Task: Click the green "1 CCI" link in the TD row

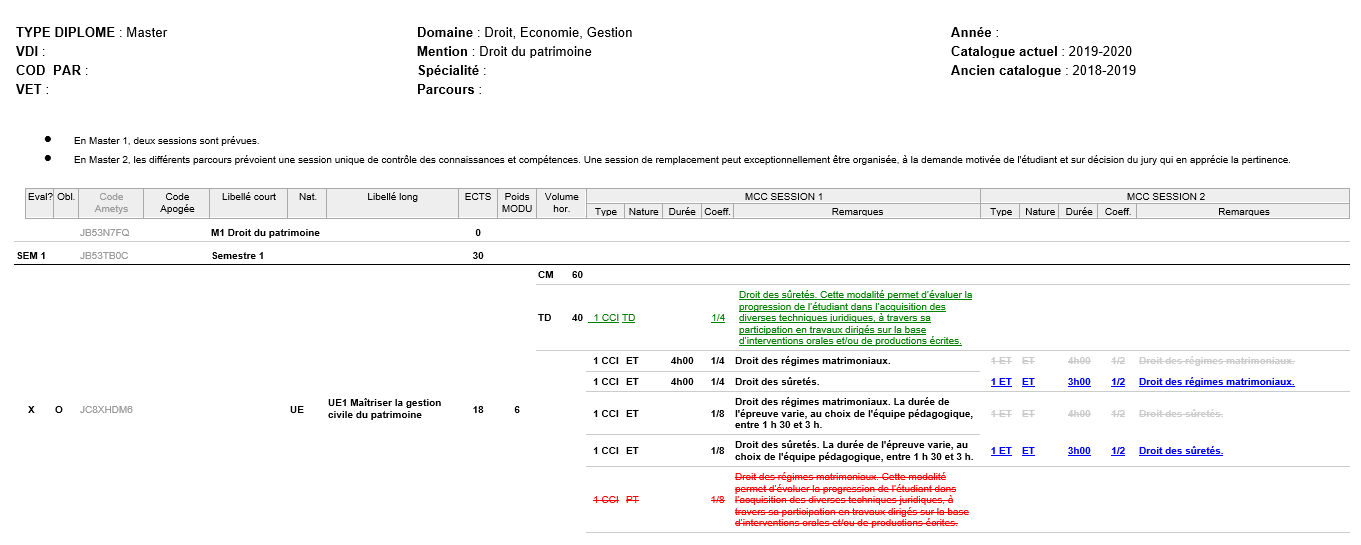Action: 603,318
